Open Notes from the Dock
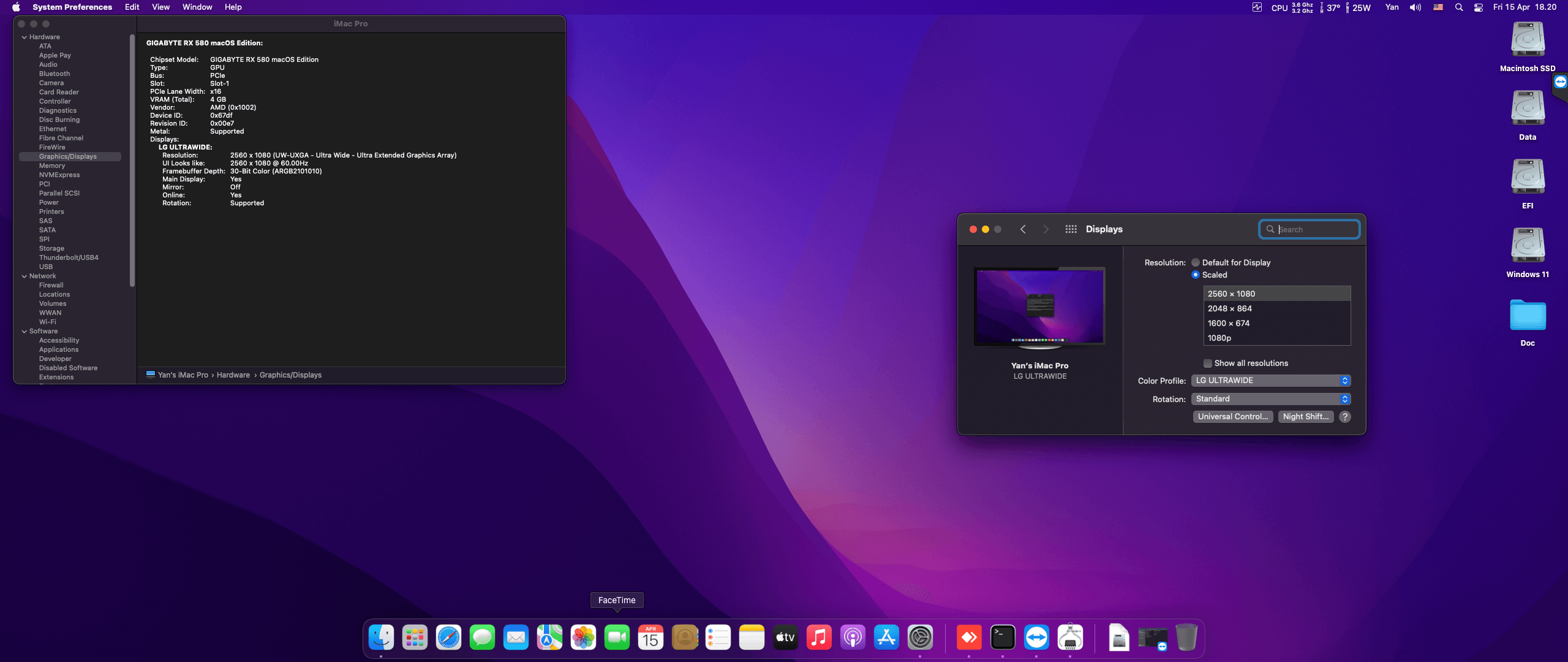The height and width of the screenshot is (662, 1568). point(752,638)
